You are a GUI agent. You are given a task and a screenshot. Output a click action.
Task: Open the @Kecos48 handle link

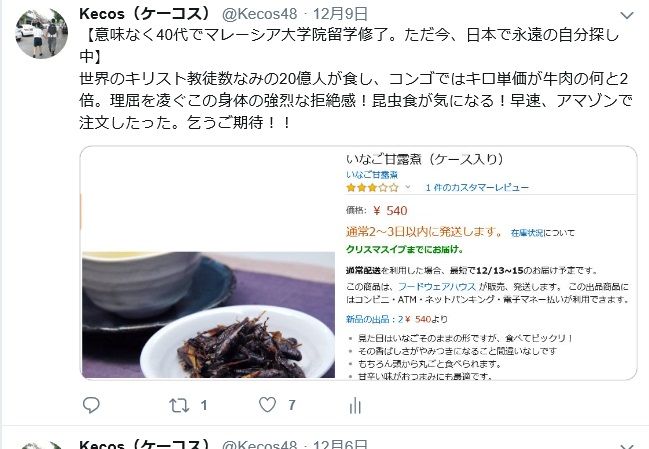(260, 14)
